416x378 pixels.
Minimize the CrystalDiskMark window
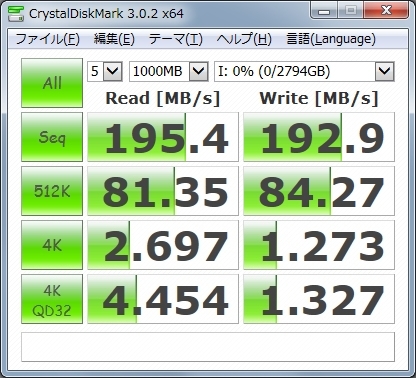(324, 11)
